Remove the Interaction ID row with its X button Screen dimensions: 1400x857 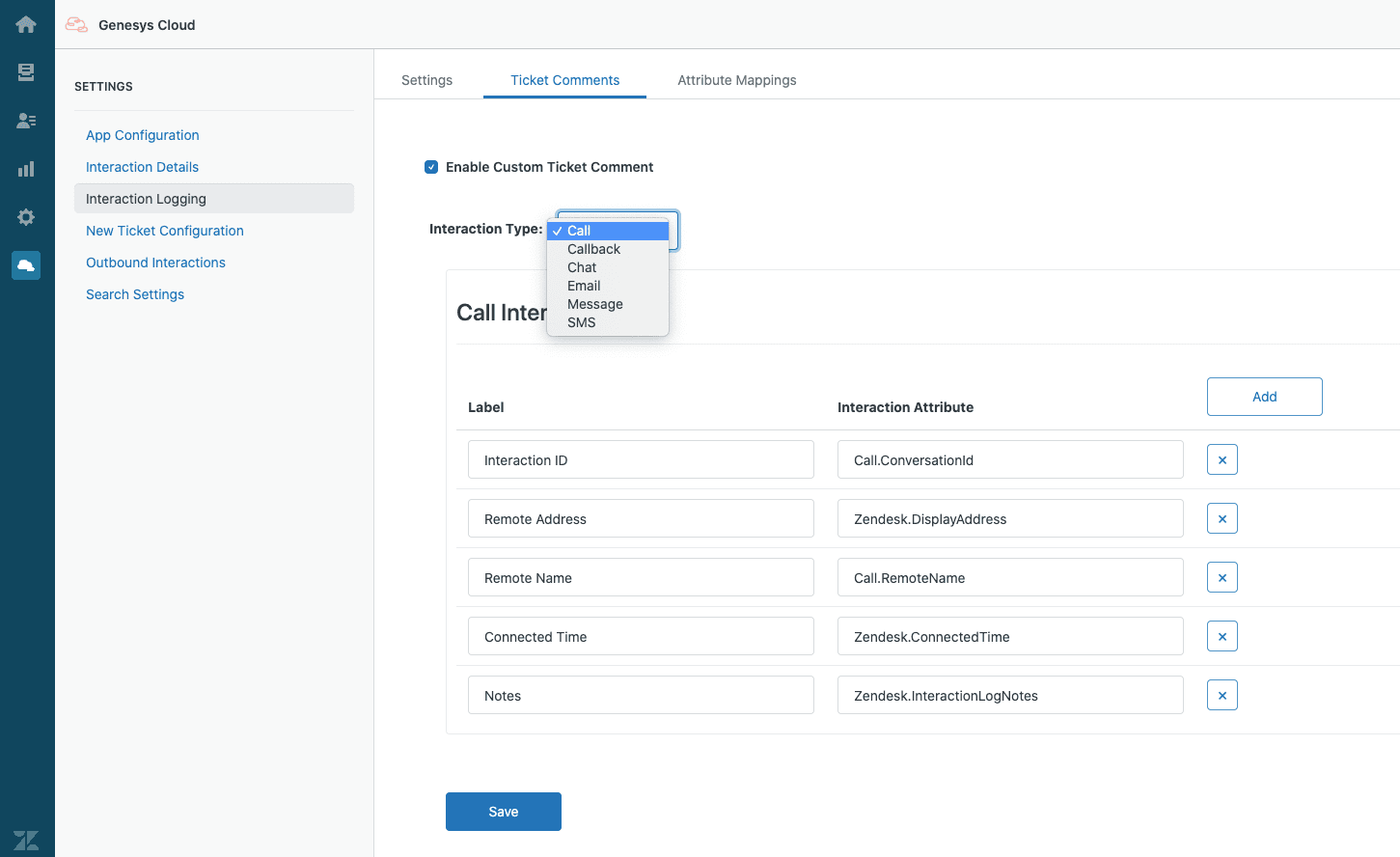pyautogui.click(x=1222, y=459)
